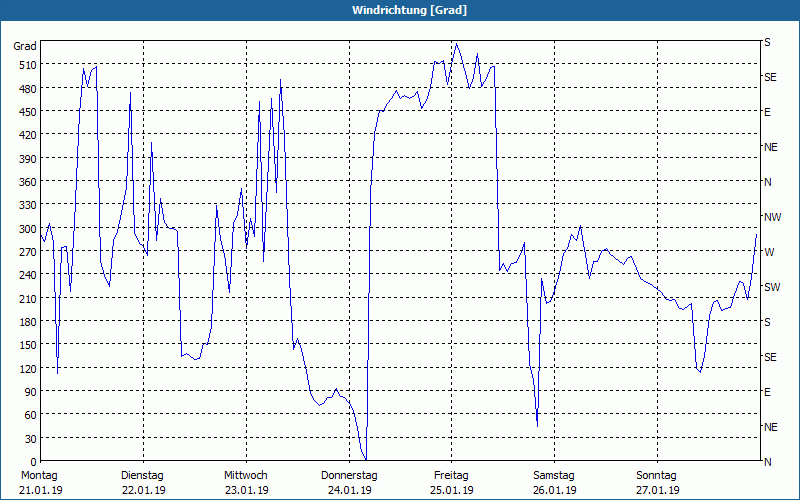Screen dimensions: 800x500
Task: Click the S compass label beside the 180 gridline
Action: click(767, 322)
